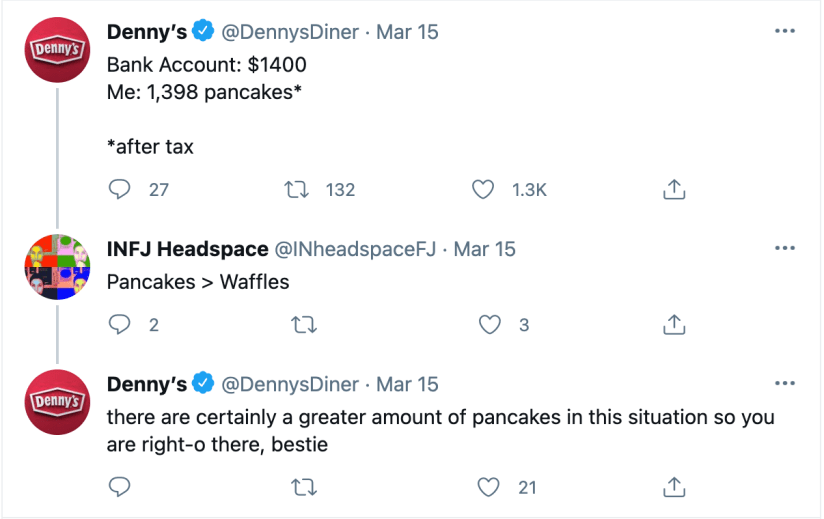This screenshot has width=824, height=519.
Task: Share Denny's right-o bestie tweet
Action: (673, 487)
